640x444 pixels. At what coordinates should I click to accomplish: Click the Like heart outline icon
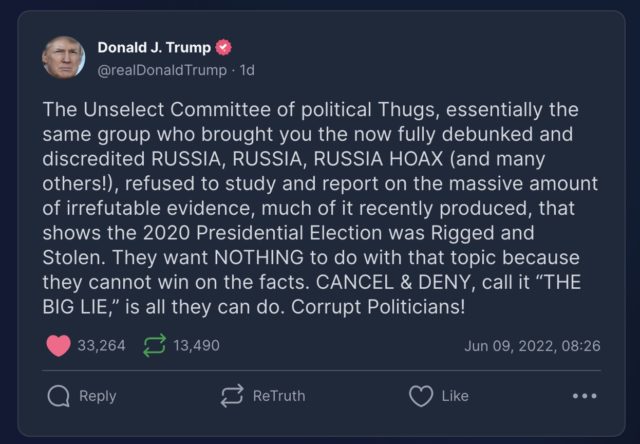(x=421, y=396)
